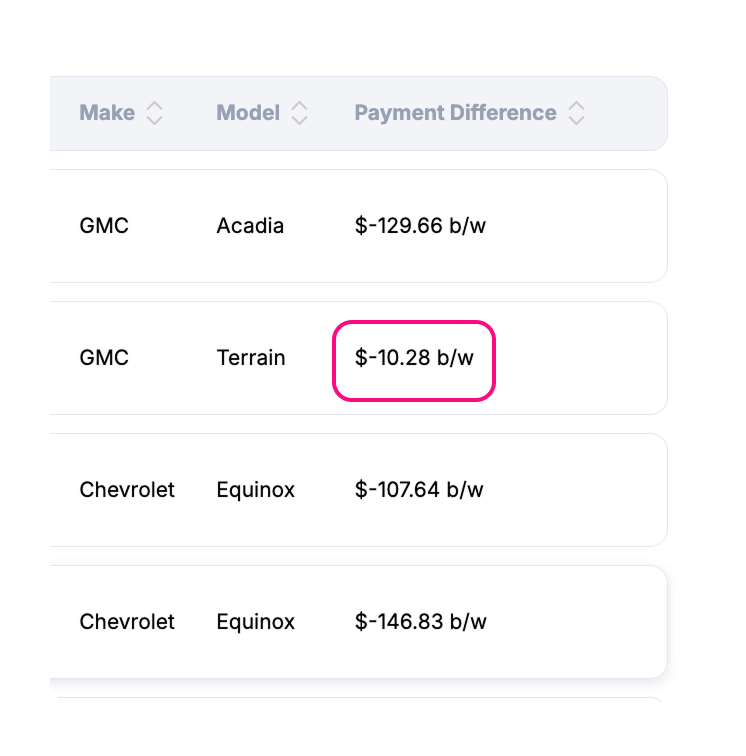Screen dimensions: 746x756
Task: Click the Model column header label
Action: pos(248,113)
